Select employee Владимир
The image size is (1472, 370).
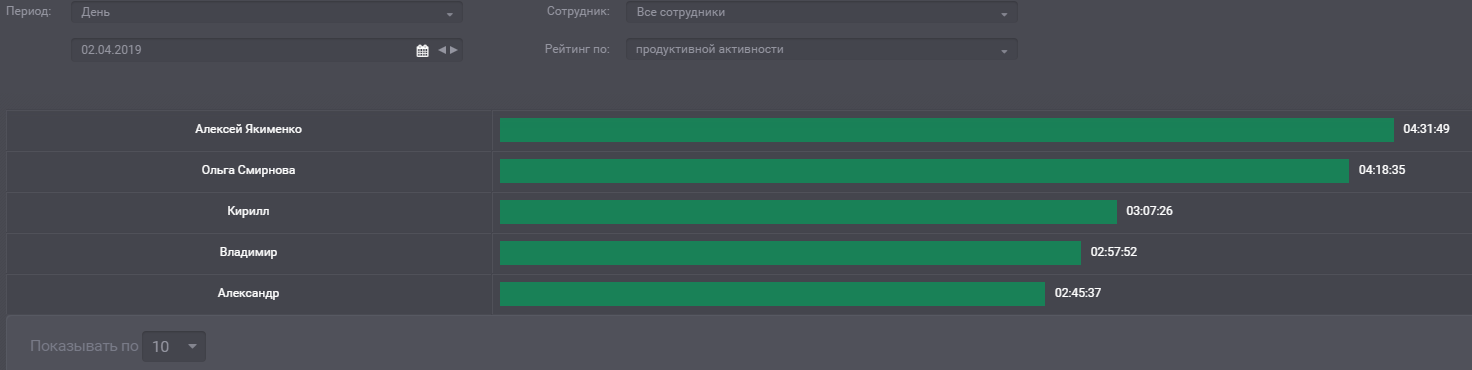pos(249,252)
